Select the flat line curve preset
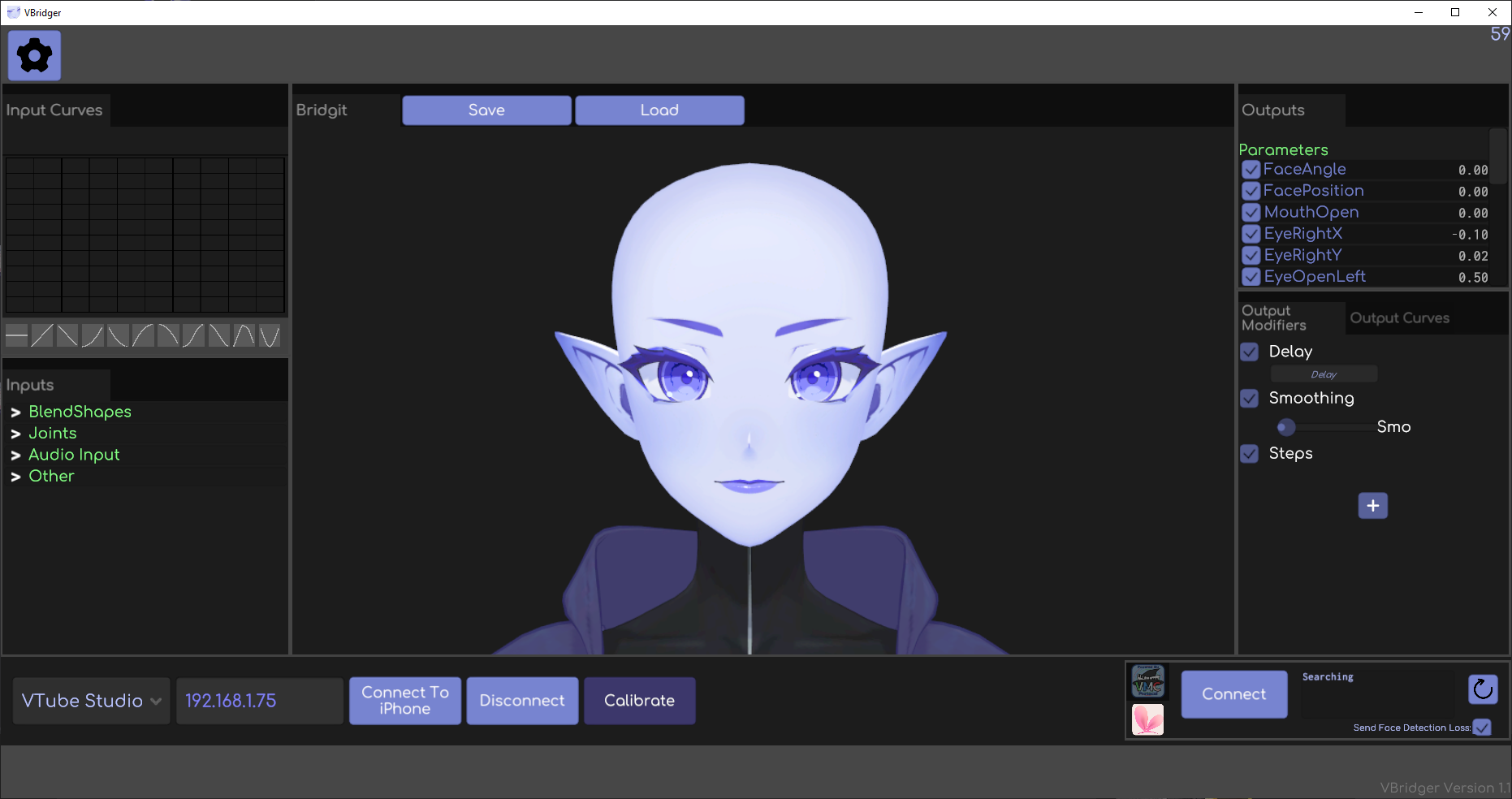This screenshot has height=799, width=1512. click(x=17, y=335)
